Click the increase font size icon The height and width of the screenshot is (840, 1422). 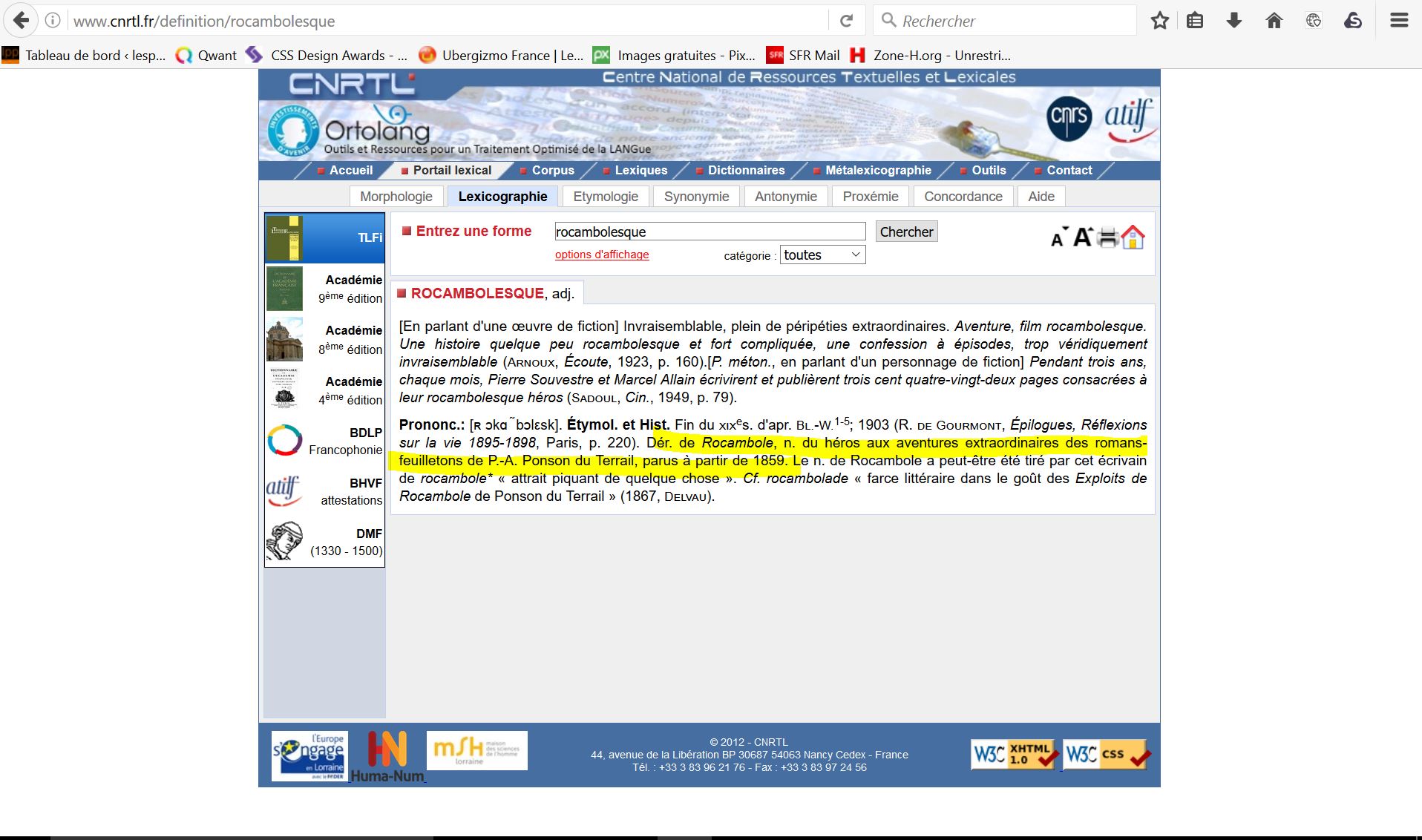click(1083, 237)
